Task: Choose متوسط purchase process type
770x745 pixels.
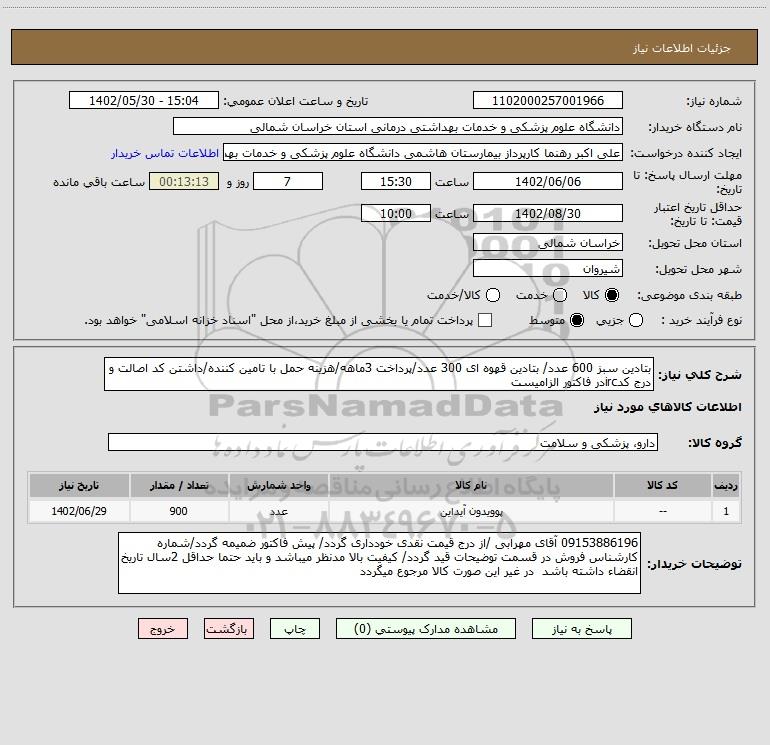Action: [x=577, y=320]
